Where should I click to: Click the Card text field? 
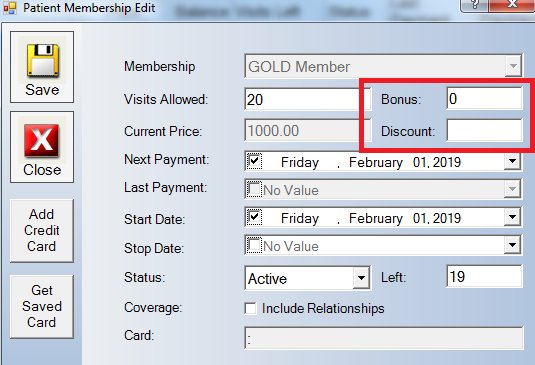384,338
